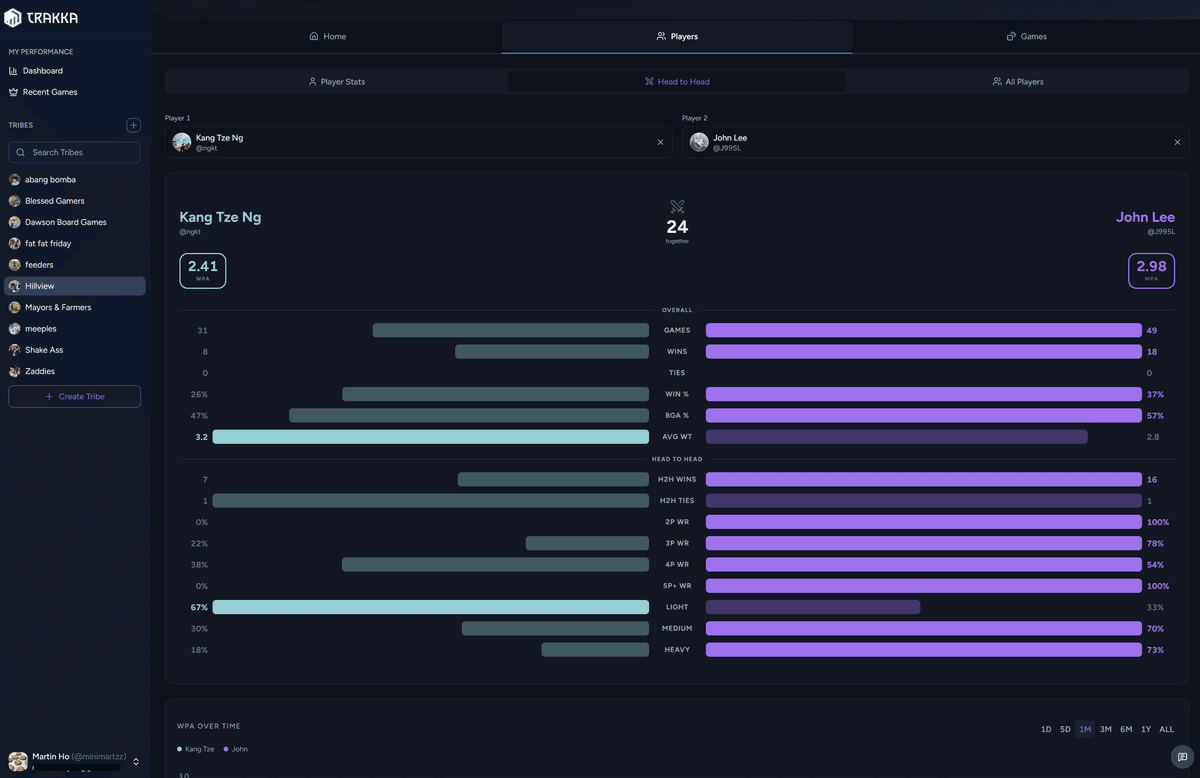This screenshot has height=778, width=1200.
Task: Click Kang Tze Ng's AVG WT bar
Action: click(431, 437)
